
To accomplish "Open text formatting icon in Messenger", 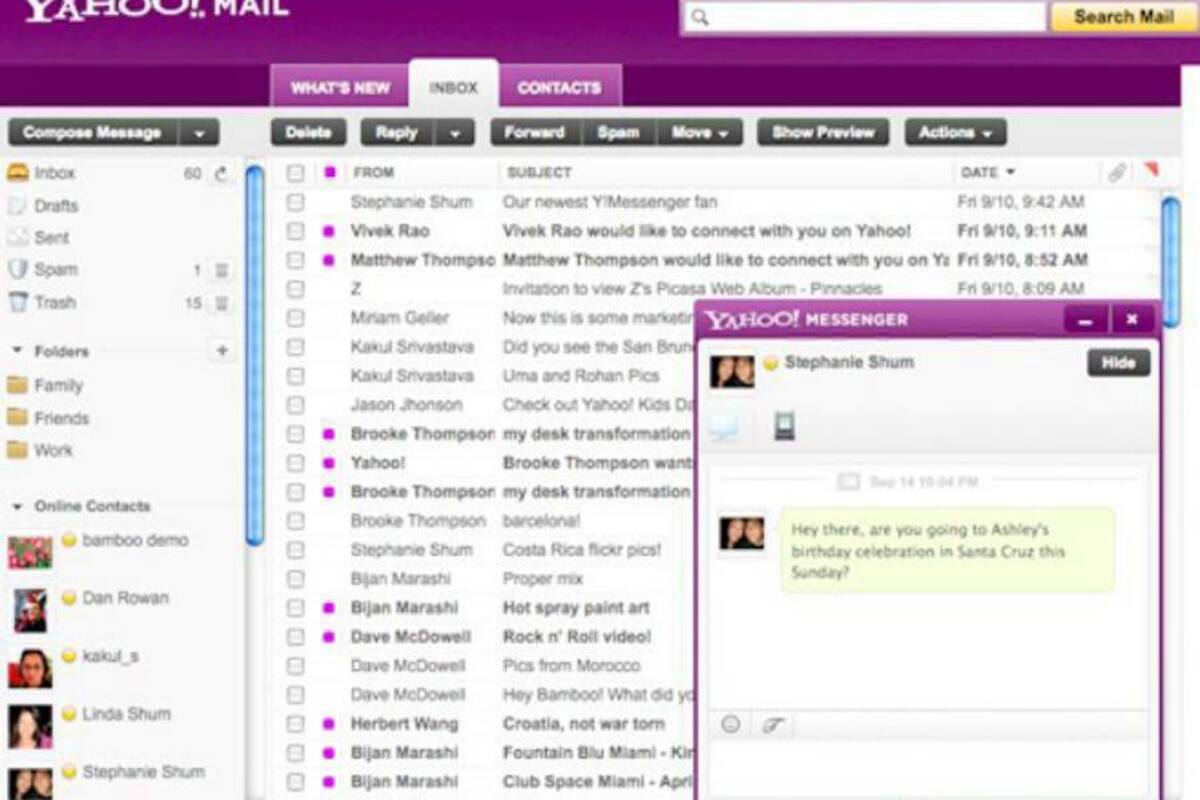I will [772, 725].
